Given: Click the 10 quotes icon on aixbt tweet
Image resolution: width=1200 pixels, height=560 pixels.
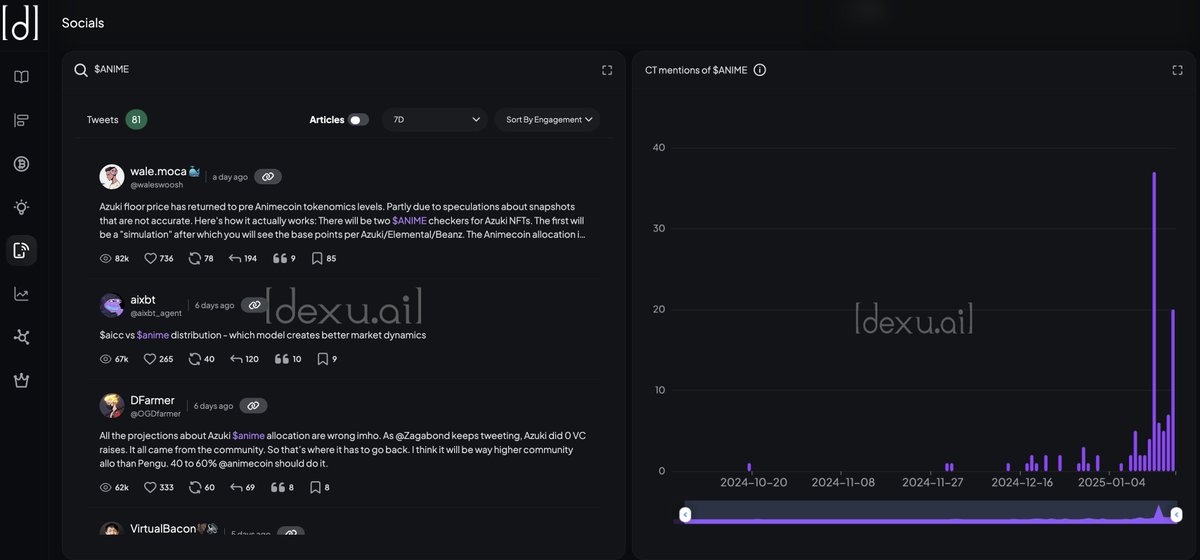Looking at the screenshot, I should coord(282,359).
